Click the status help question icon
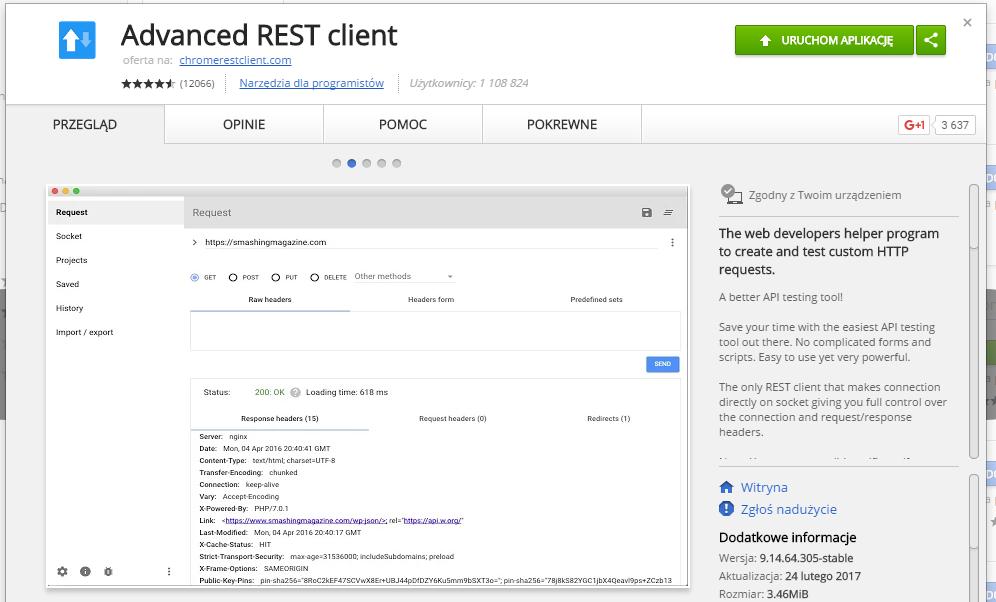 295,392
